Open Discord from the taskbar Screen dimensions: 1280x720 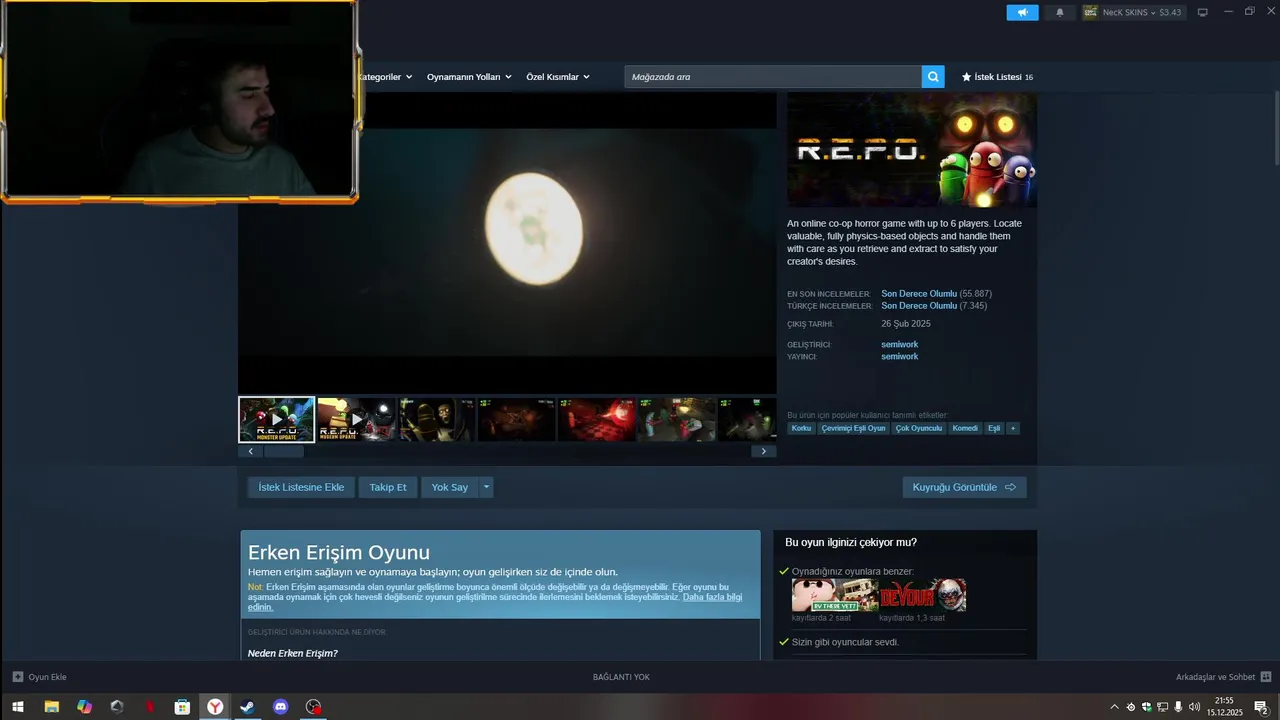[x=281, y=707]
